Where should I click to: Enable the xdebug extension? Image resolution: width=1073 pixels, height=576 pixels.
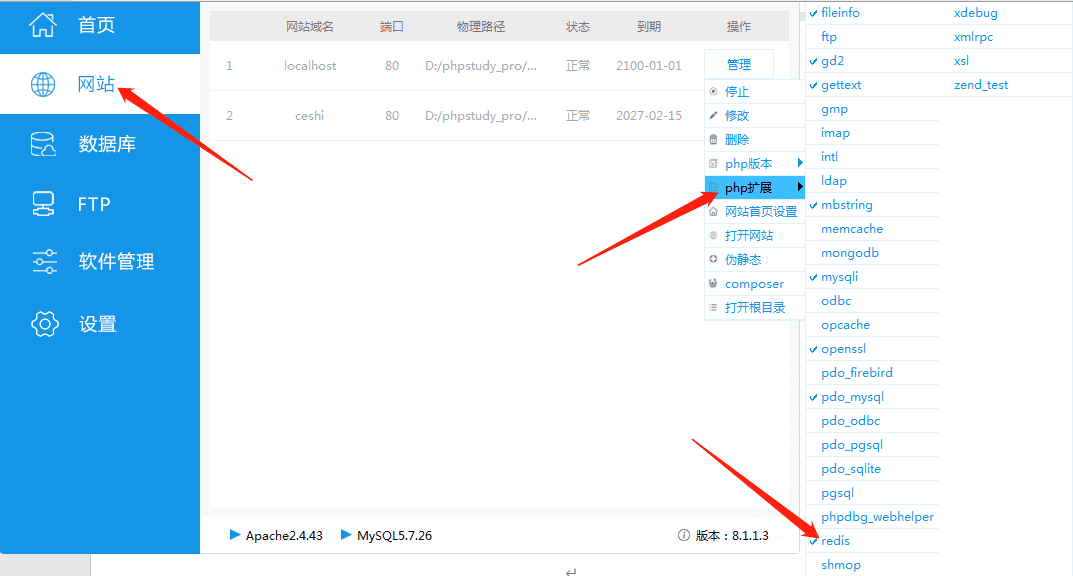point(975,12)
